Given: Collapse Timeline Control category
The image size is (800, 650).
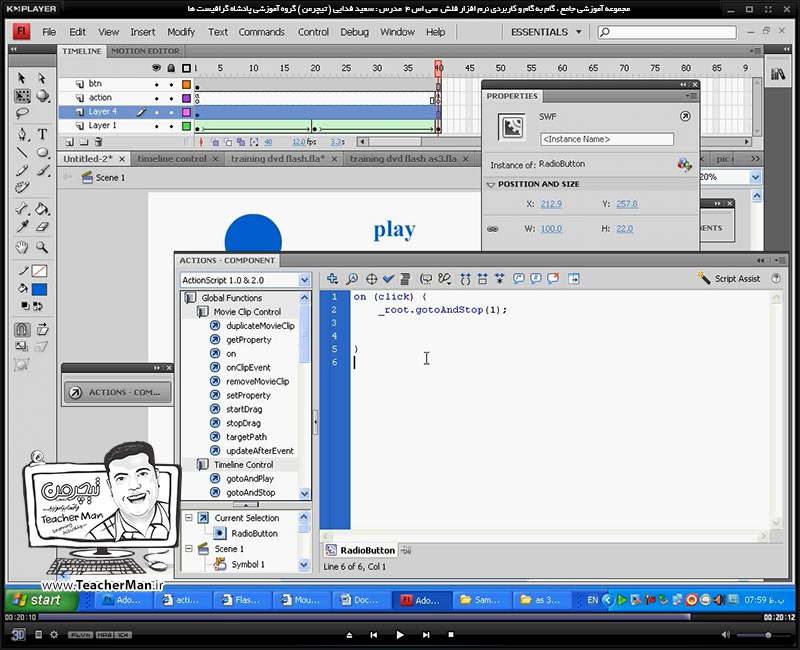Looking at the screenshot, I should click(x=203, y=465).
